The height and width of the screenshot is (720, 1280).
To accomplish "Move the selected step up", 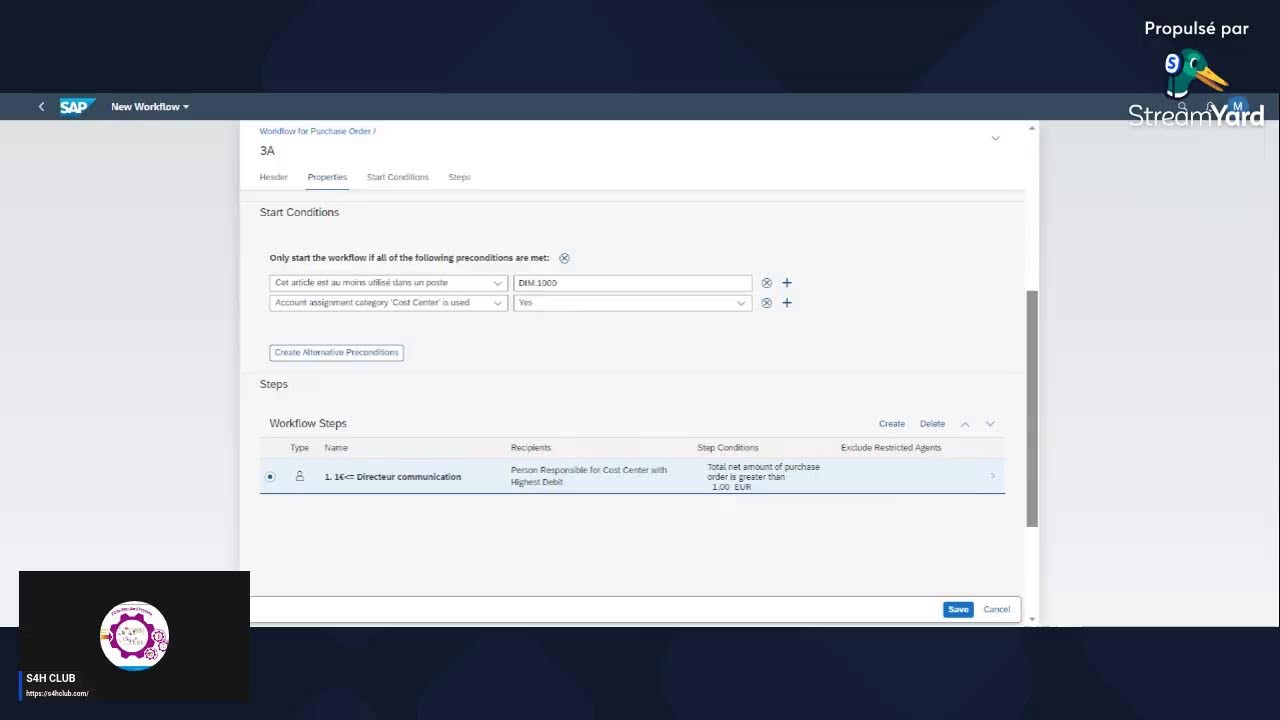I will (965, 424).
